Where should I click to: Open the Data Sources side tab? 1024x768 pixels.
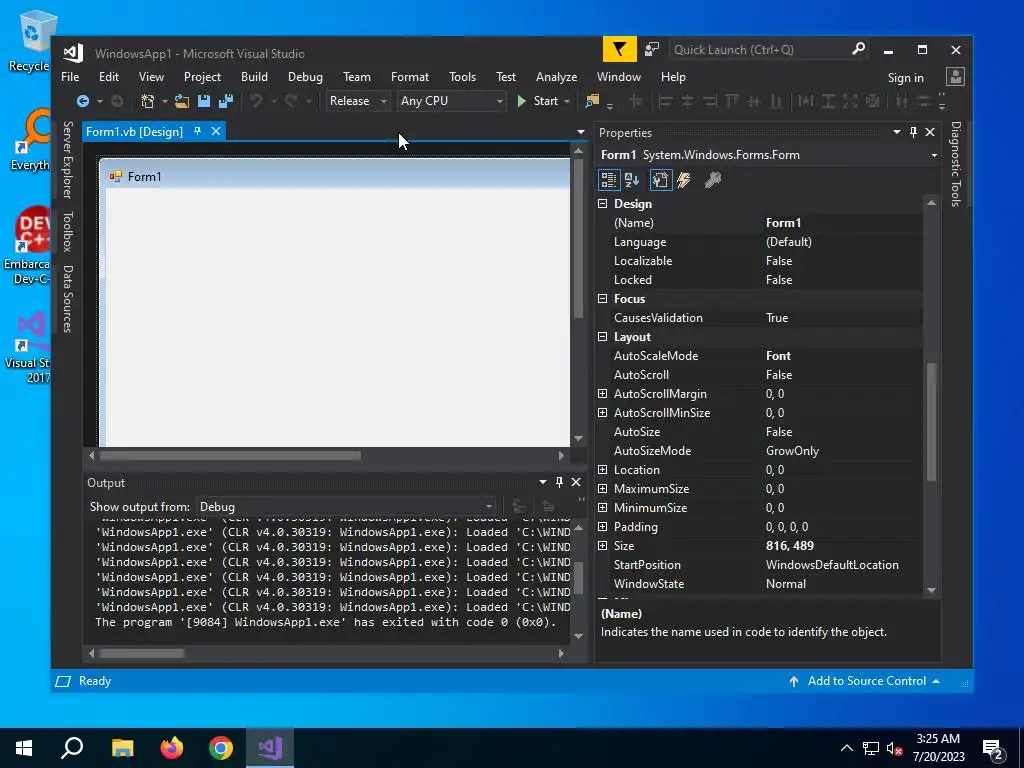67,298
